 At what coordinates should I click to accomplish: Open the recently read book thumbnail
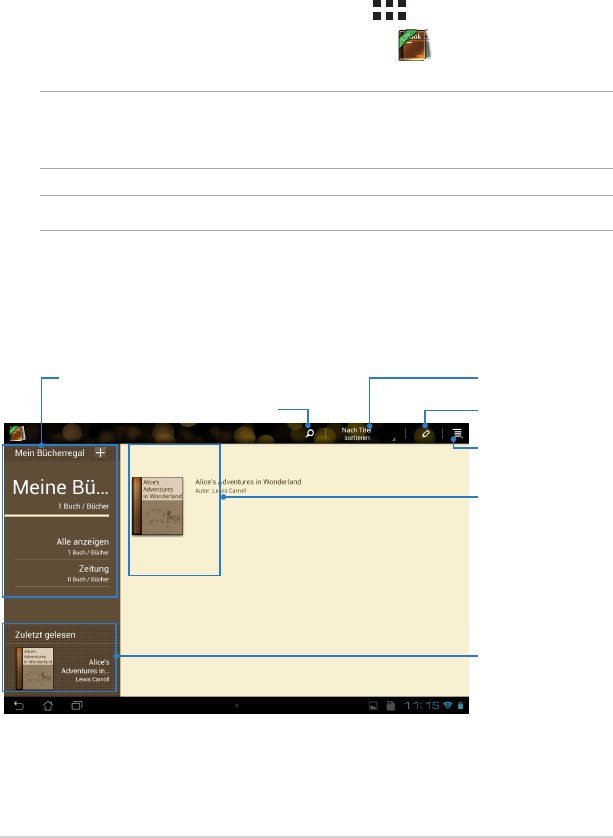click(35, 669)
